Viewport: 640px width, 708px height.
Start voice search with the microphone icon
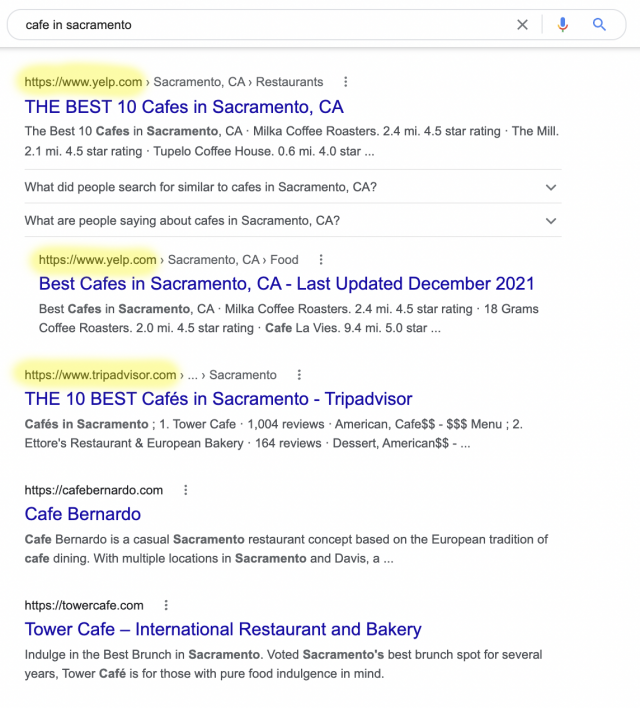563,25
